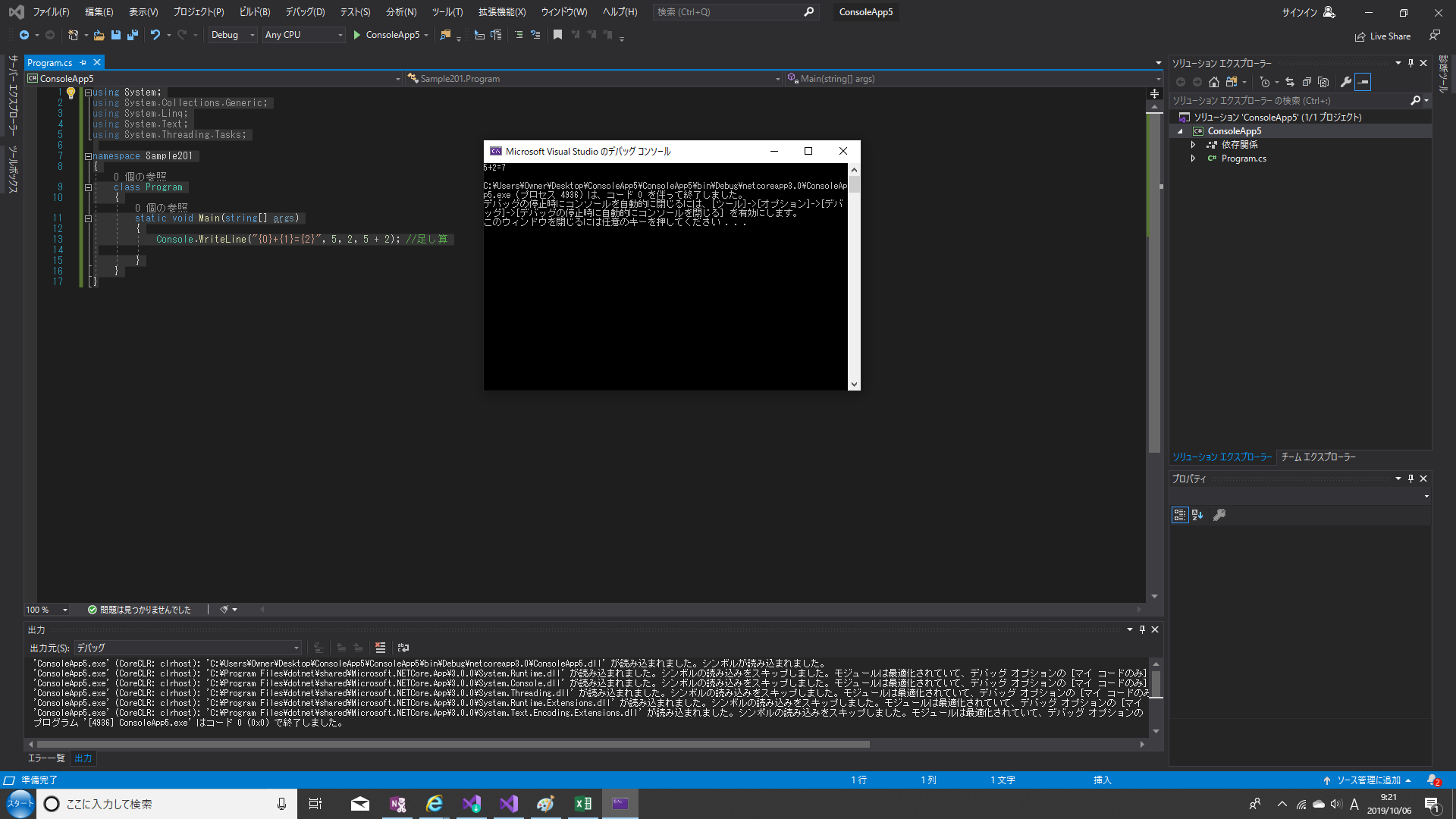Click the Open File folder icon

99,35
